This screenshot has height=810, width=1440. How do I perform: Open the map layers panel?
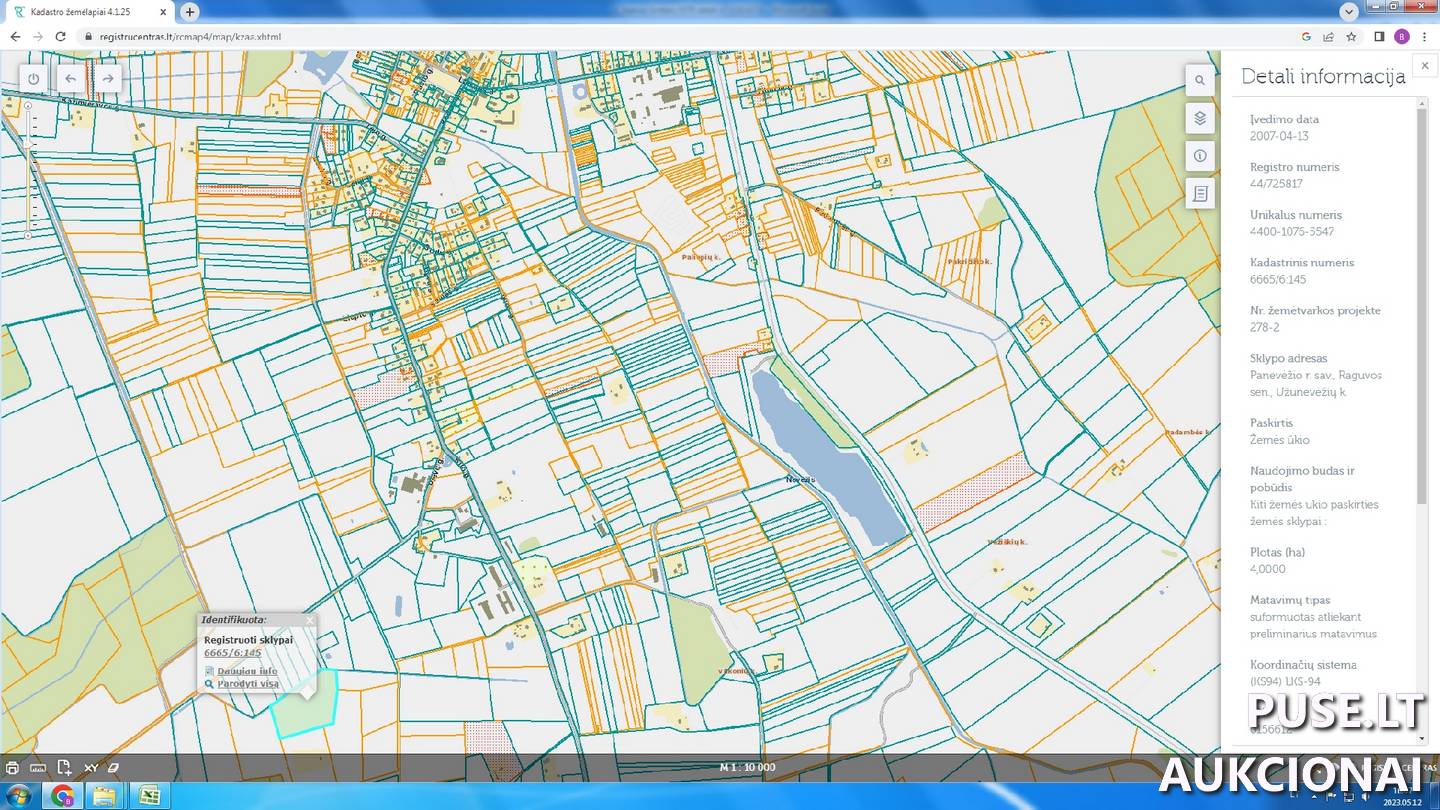(1200, 118)
